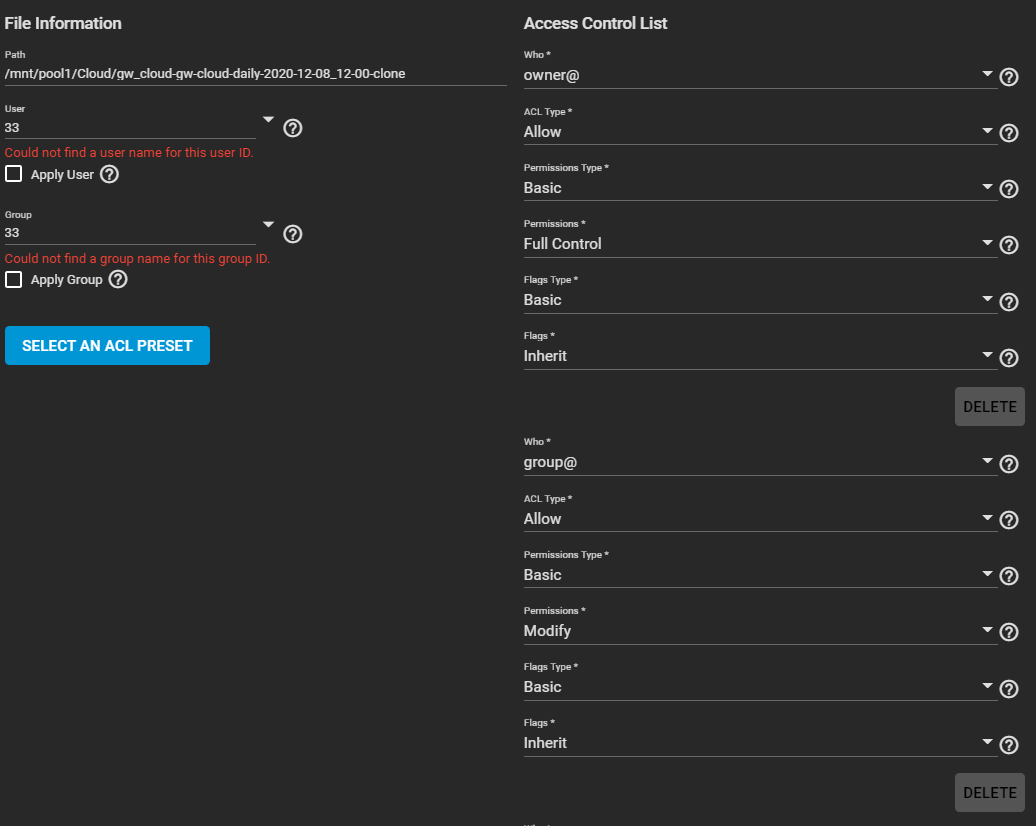
Task: Show help for owner@ Flags Inherit
Action: pyautogui.click(x=1008, y=358)
